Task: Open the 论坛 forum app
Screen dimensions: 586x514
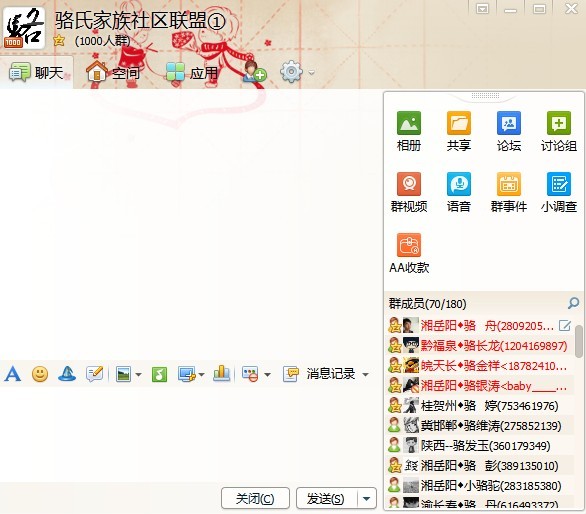Action: [509, 131]
